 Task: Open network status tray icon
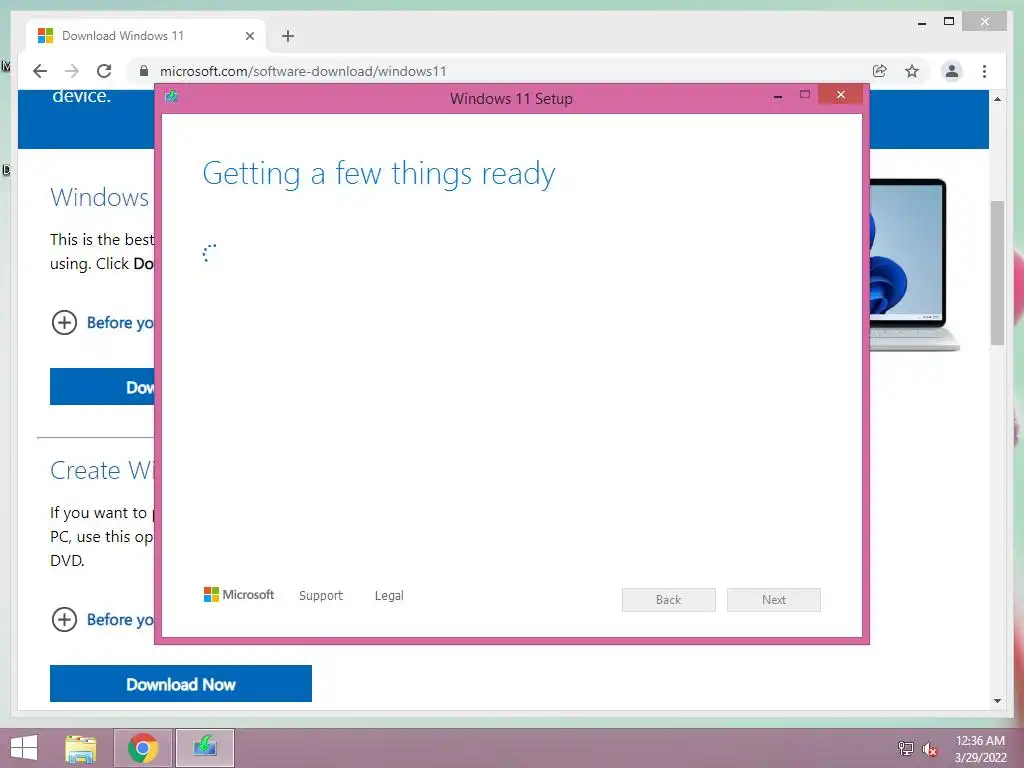click(x=906, y=748)
